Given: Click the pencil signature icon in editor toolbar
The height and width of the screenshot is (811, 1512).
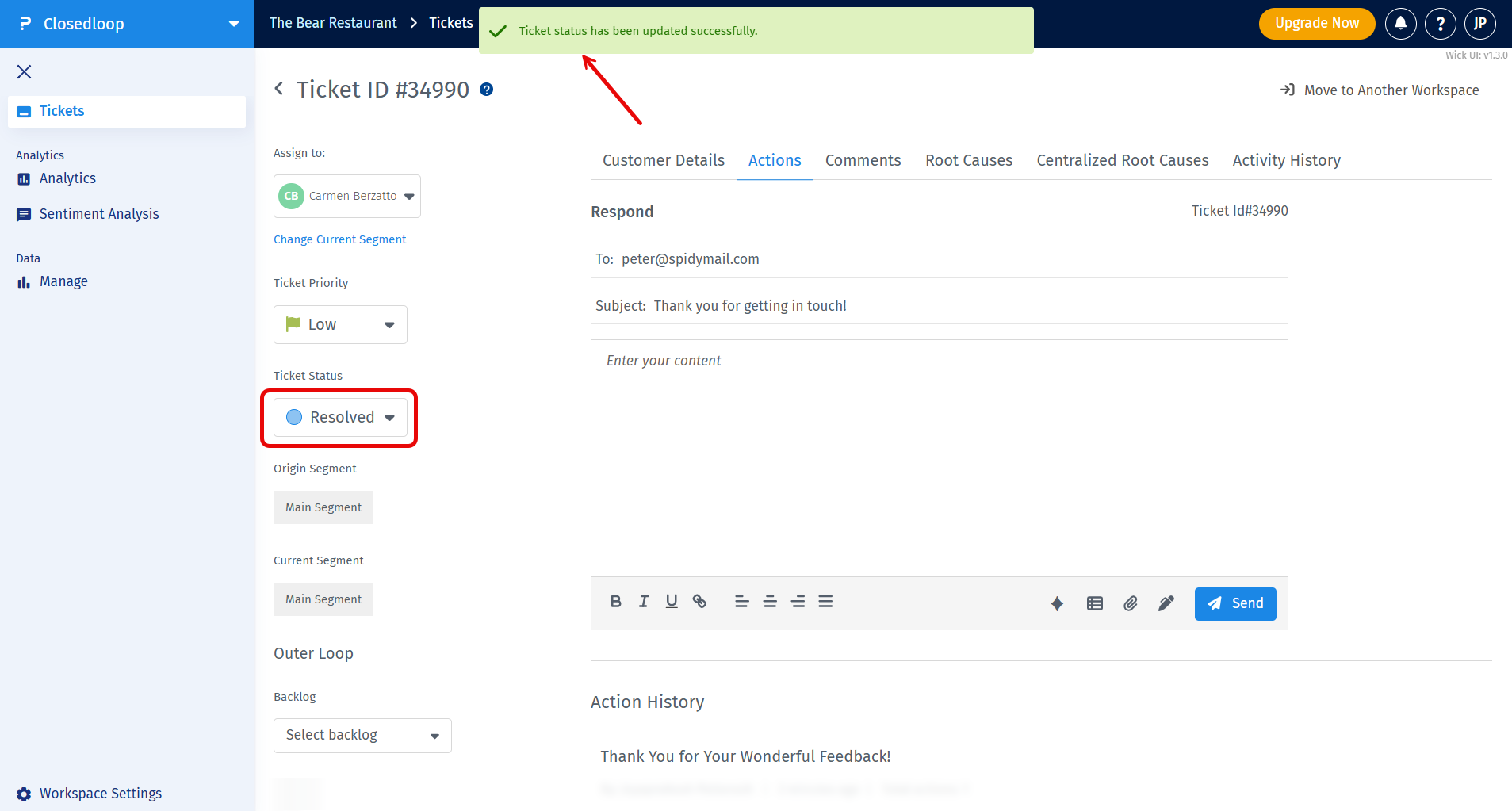Looking at the screenshot, I should tap(1166, 604).
